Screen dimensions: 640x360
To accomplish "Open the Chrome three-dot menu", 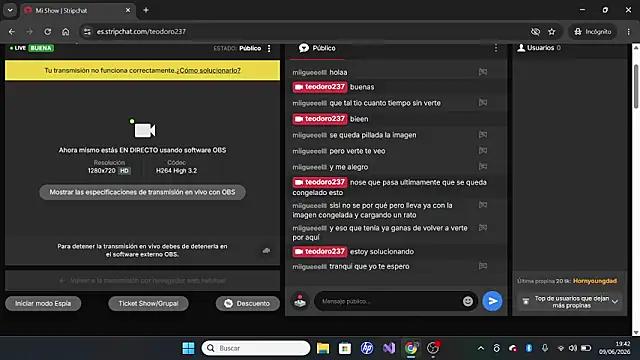I will (x=629, y=31).
